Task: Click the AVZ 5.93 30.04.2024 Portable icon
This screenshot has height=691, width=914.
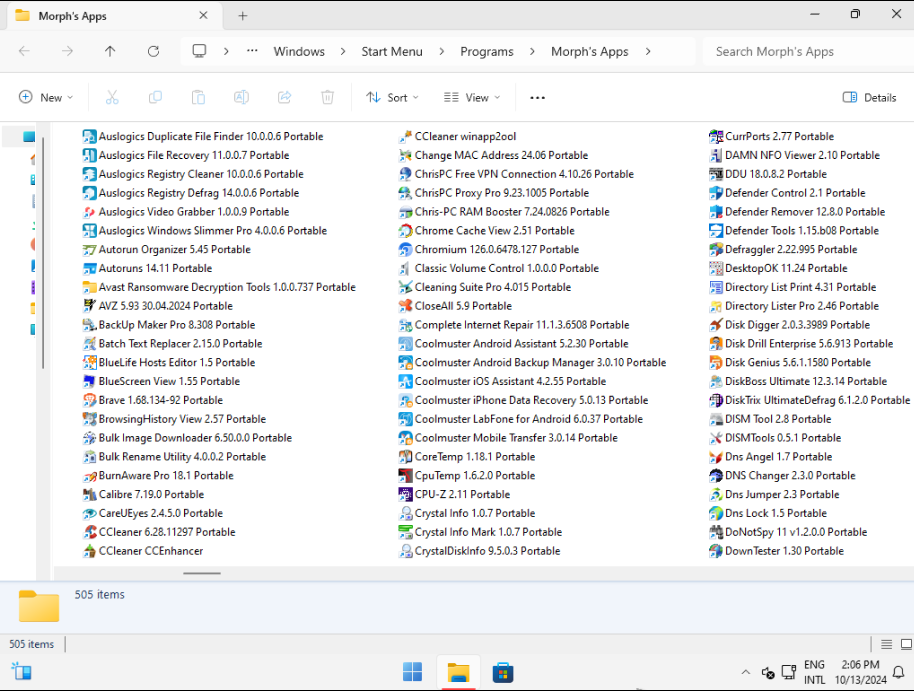Action: (x=89, y=306)
